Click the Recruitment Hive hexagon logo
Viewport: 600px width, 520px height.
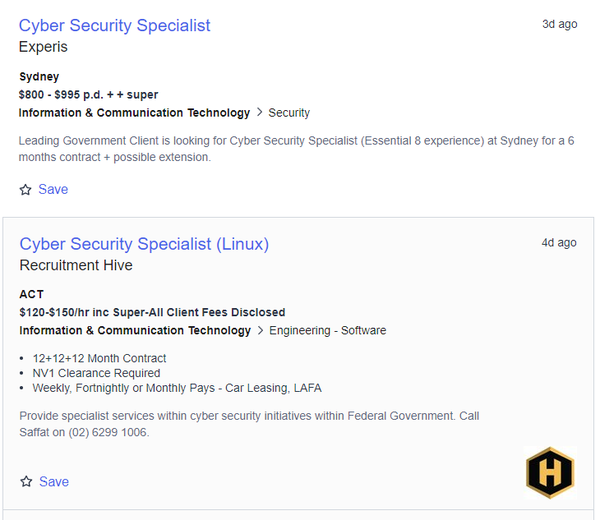click(550, 473)
